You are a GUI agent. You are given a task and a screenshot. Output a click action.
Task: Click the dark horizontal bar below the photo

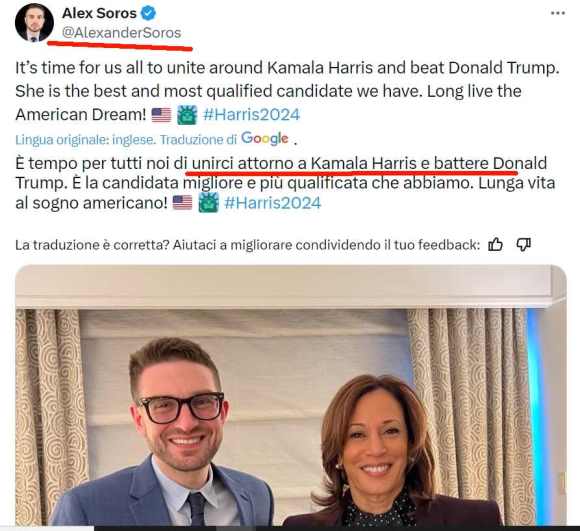337,528
